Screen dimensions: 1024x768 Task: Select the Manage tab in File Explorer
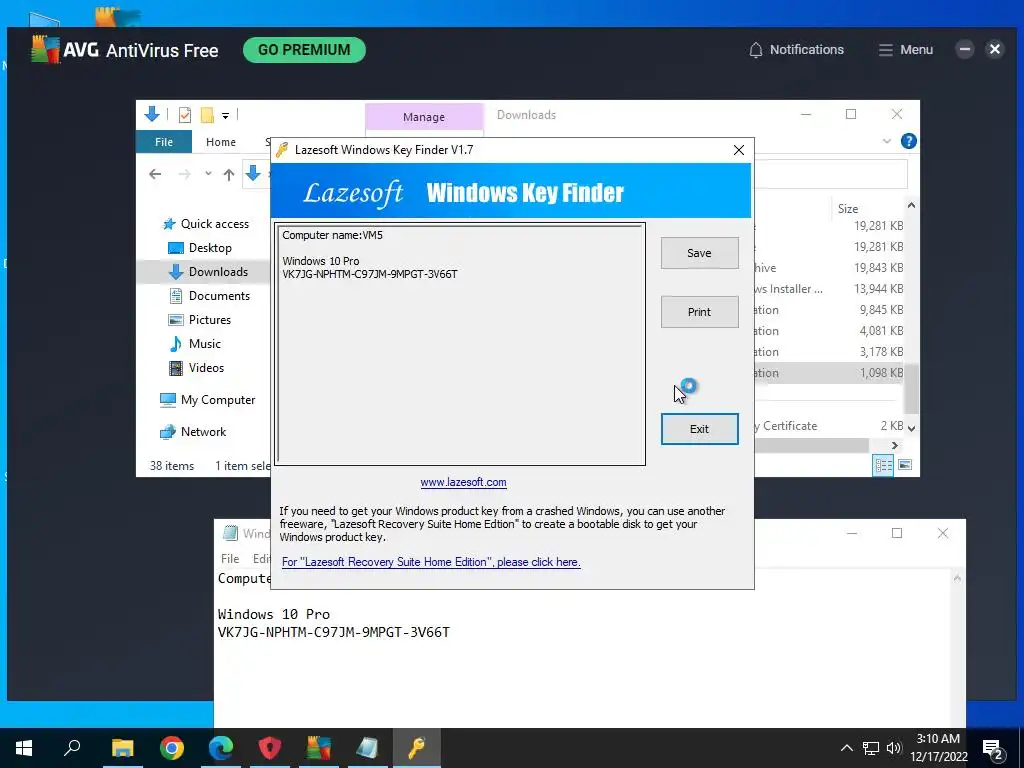424,117
